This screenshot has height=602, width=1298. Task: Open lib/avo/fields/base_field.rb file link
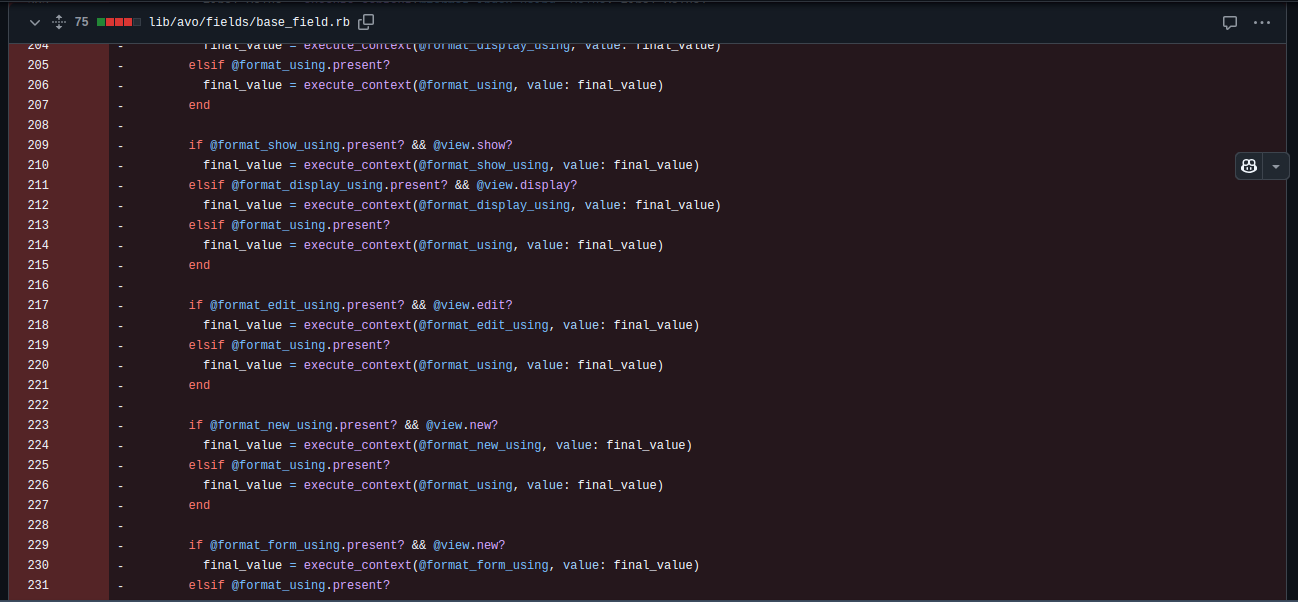tap(249, 22)
